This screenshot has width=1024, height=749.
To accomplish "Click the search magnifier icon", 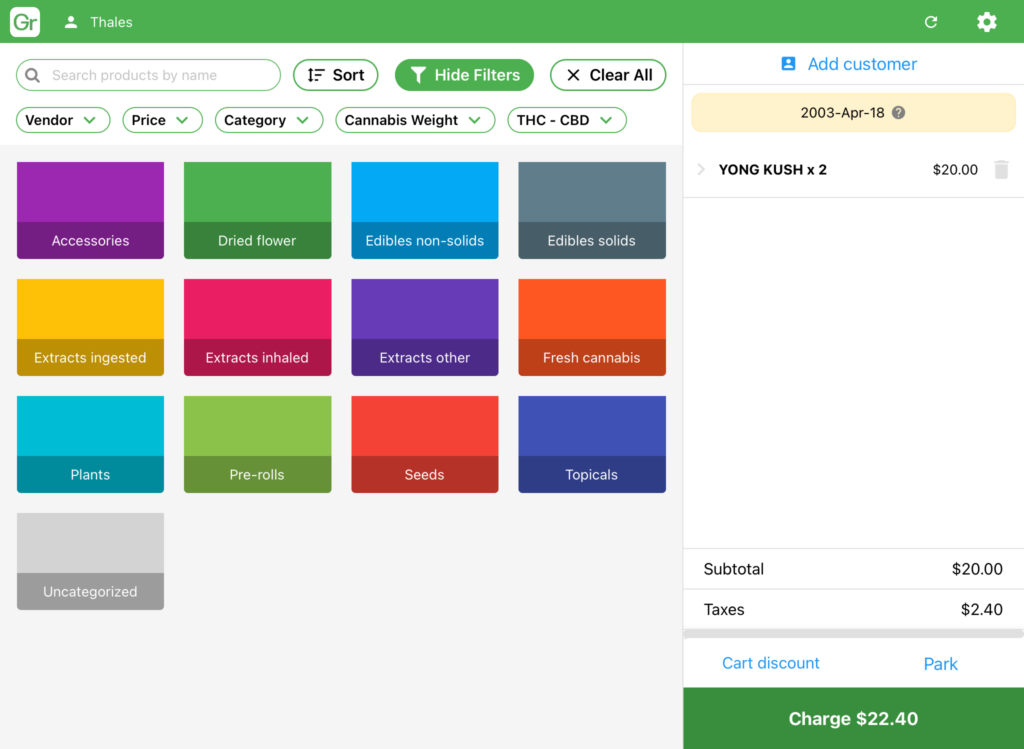I will point(32,75).
